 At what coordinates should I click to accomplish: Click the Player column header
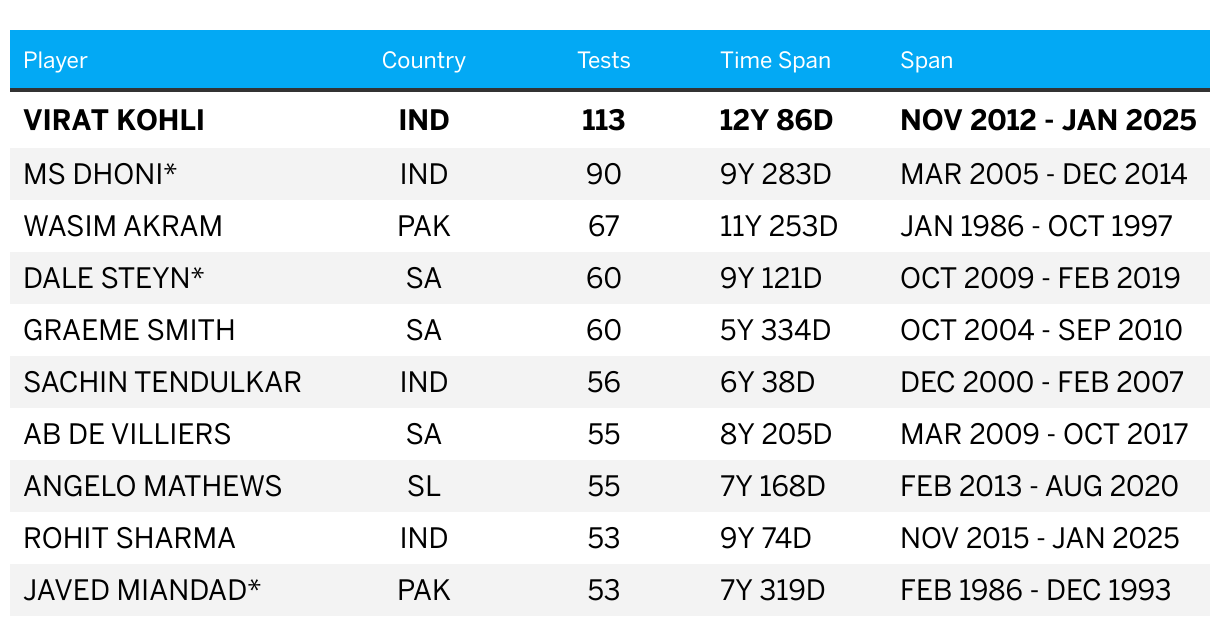point(56,60)
